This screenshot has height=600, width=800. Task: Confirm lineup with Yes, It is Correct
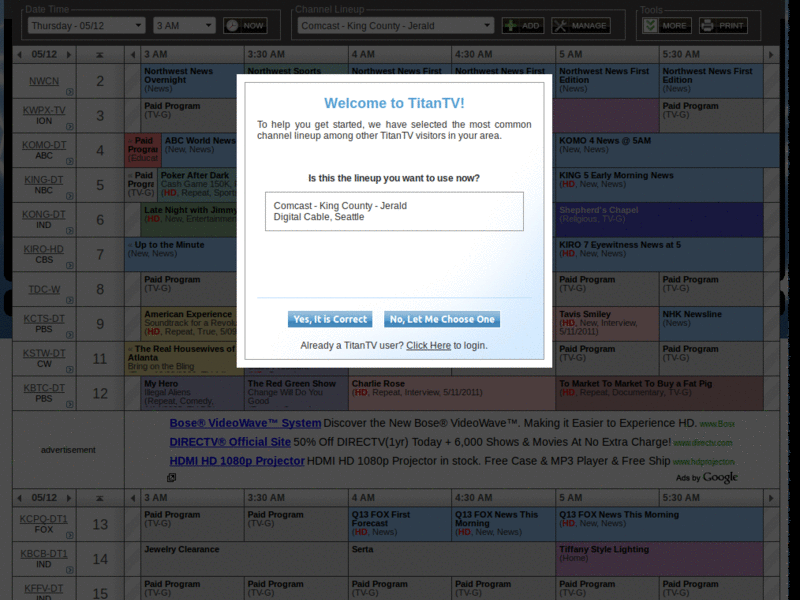click(x=330, y=319)
